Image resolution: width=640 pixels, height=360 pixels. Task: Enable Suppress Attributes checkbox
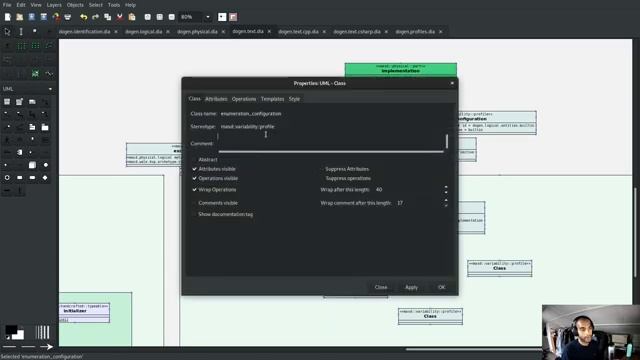coord(322,169)
